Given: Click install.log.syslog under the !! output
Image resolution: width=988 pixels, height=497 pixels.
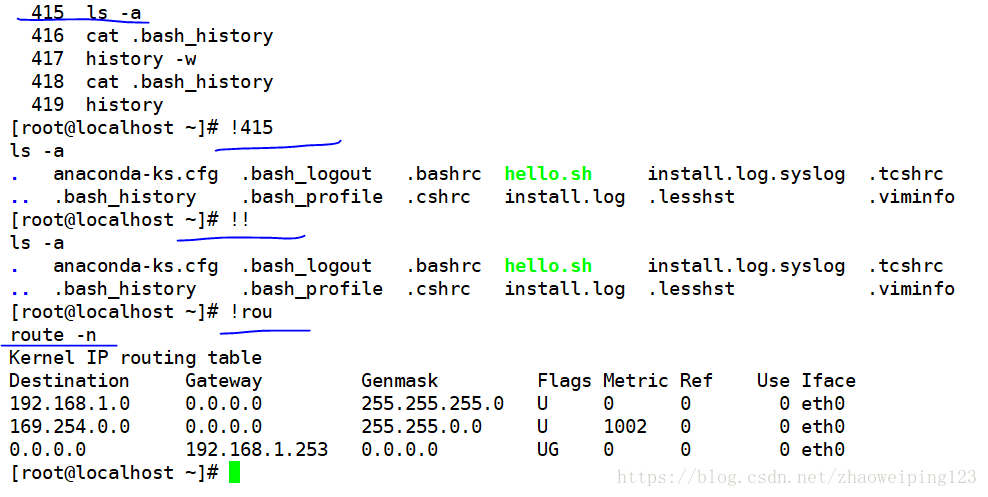Looking at the screenshot, I should (746, 266).
